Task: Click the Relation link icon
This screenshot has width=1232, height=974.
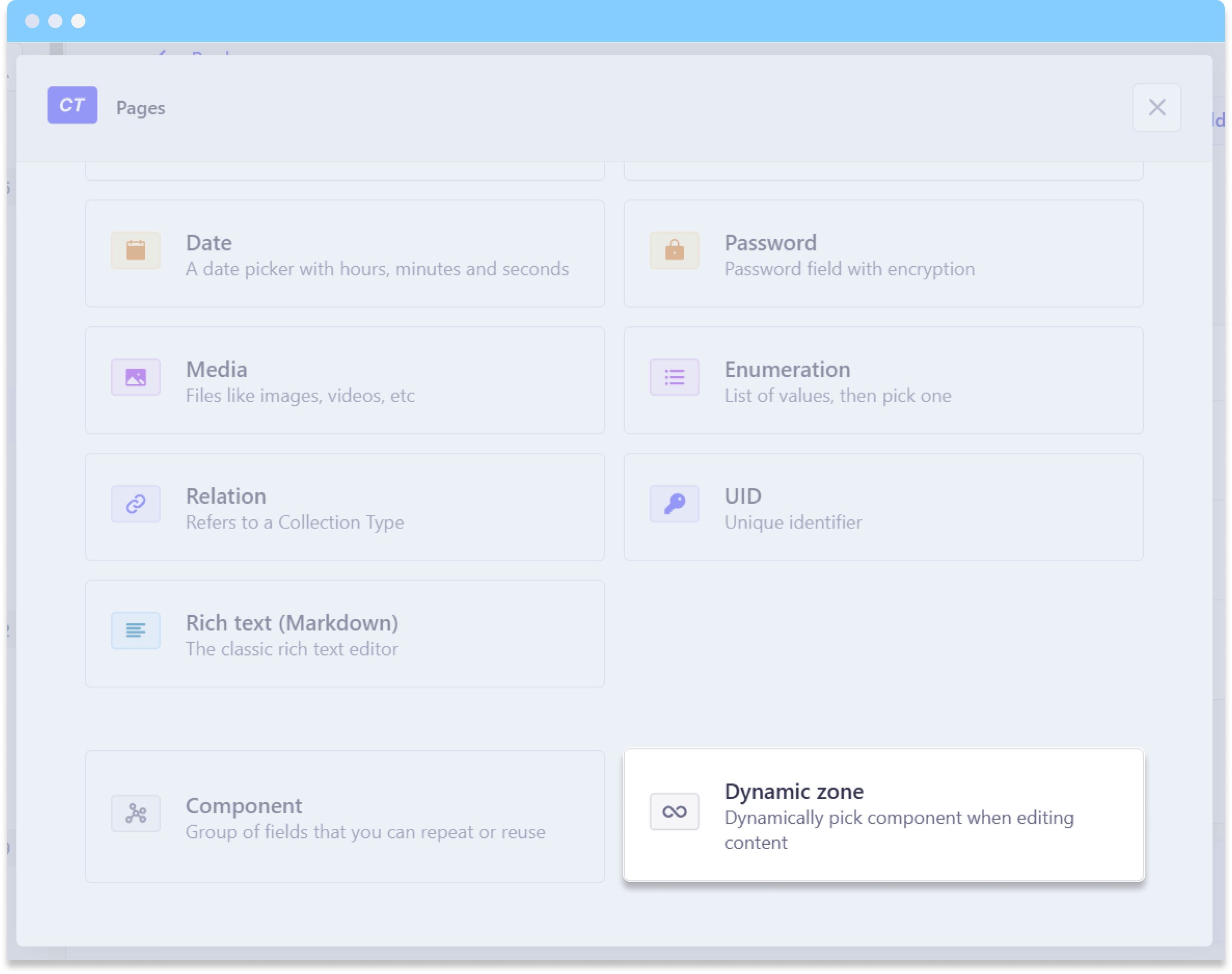Action: coord(135,503)
